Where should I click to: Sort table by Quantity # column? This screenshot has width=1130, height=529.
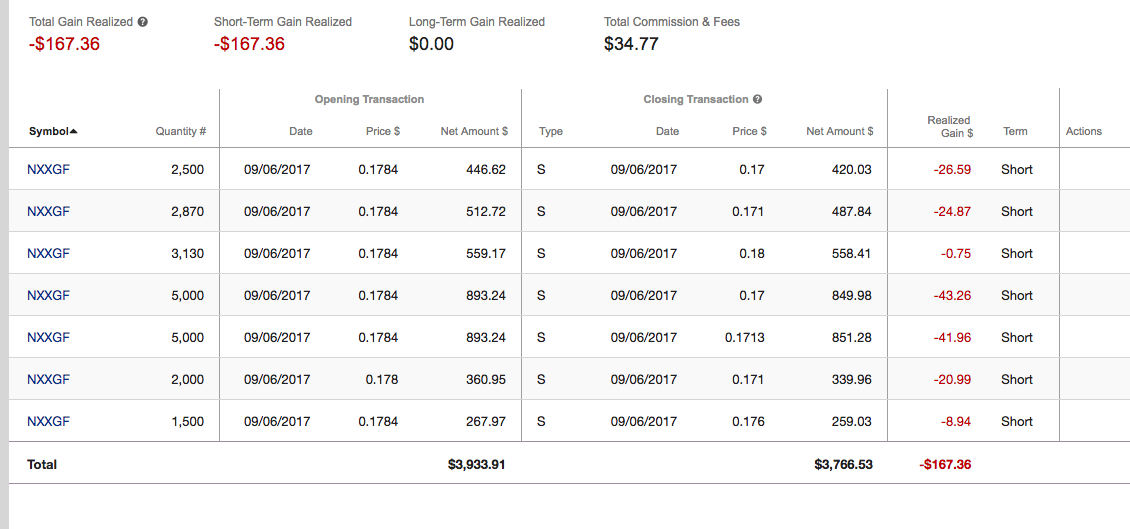[180, 132]
